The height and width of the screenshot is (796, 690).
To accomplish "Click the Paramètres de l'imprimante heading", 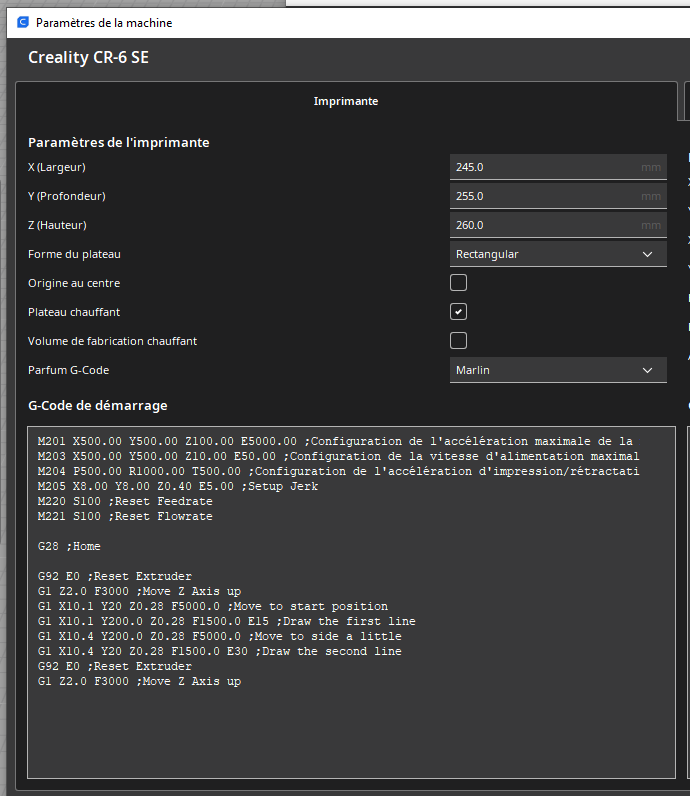I will tap(118, 143).
